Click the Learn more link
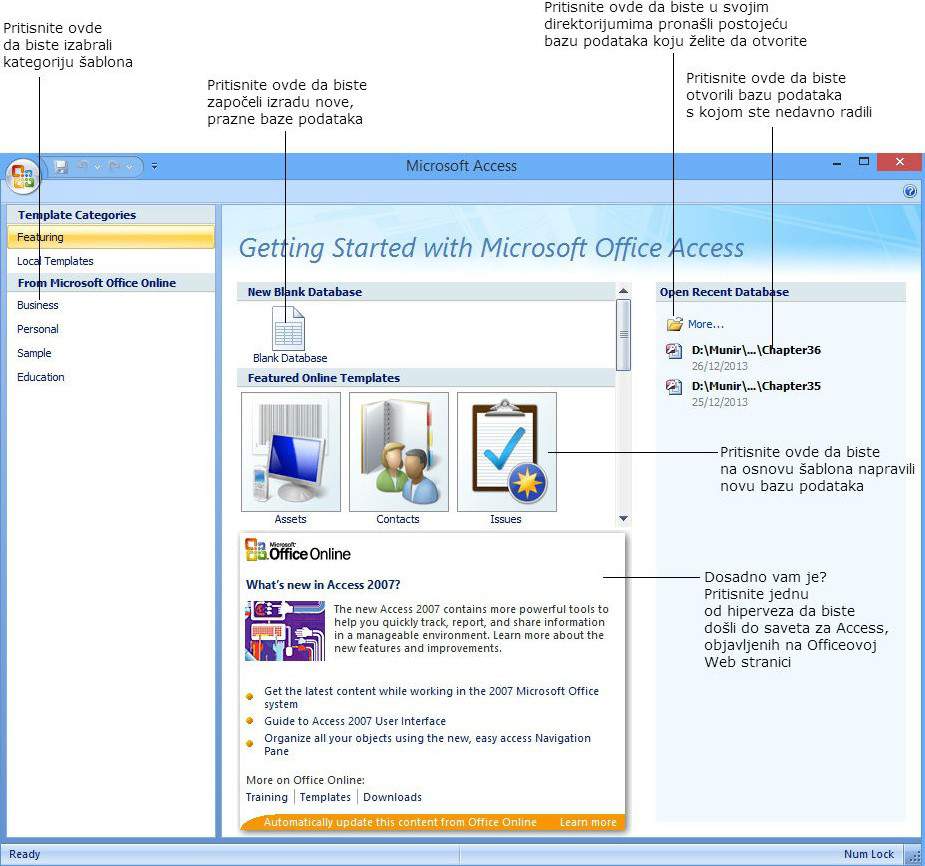The image size is (925, 866). click(x=588, y=822)
